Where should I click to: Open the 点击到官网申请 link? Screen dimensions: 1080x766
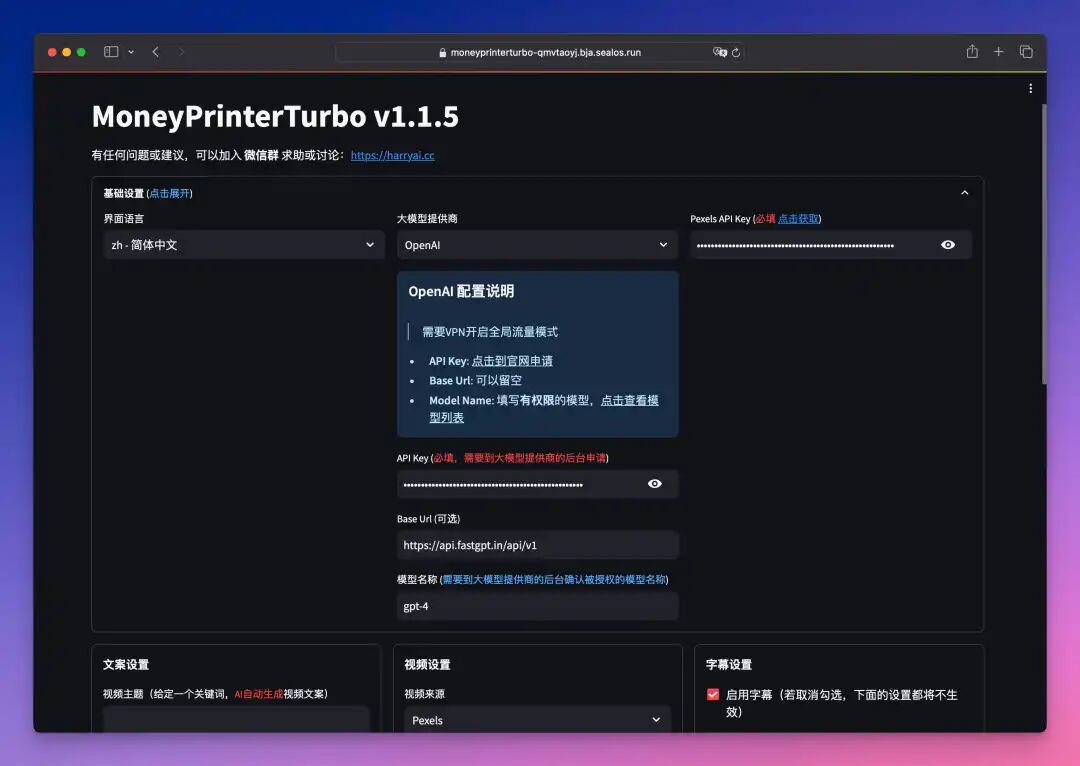point(512,361)
